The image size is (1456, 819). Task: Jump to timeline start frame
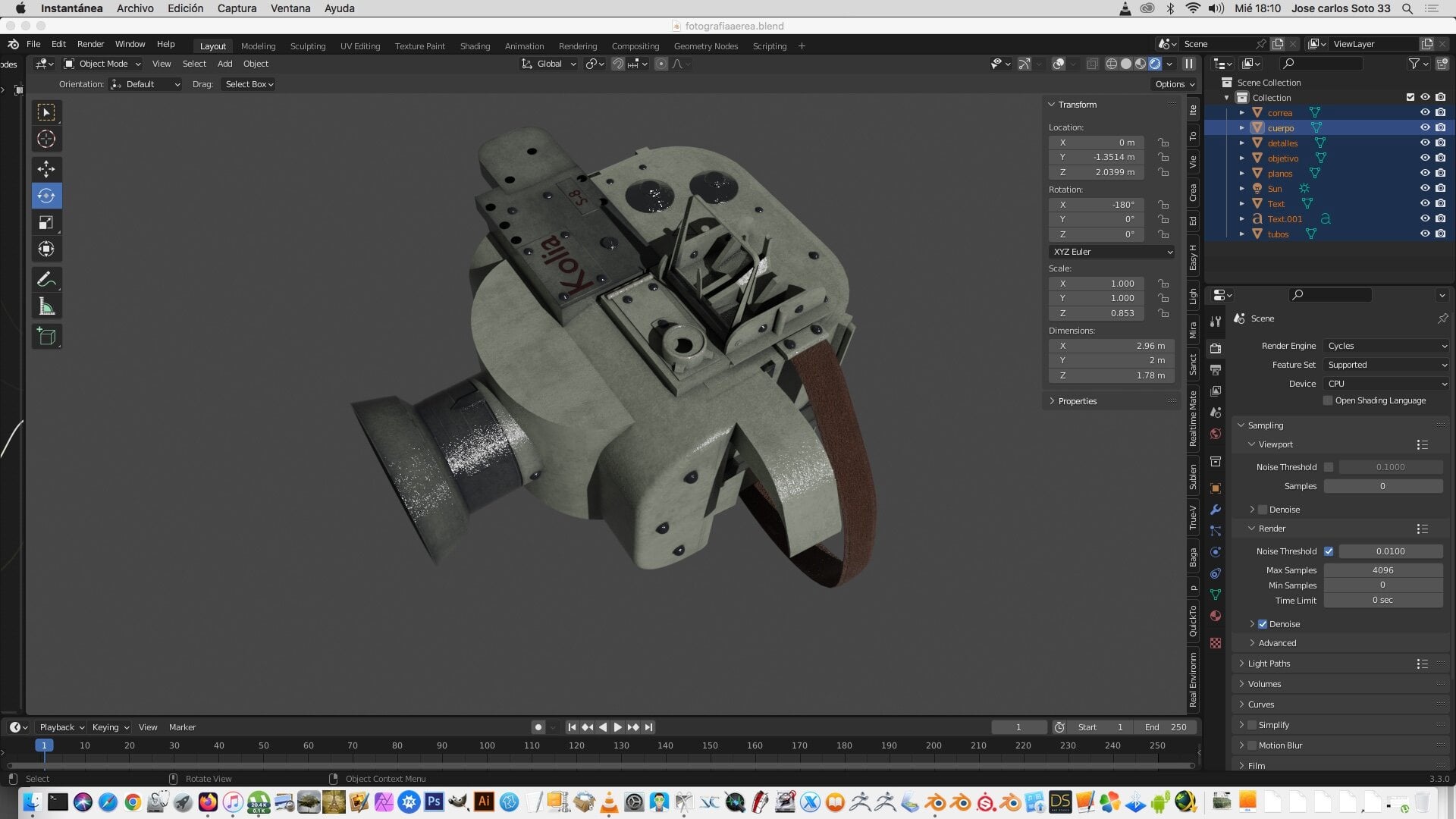point(572,727)
